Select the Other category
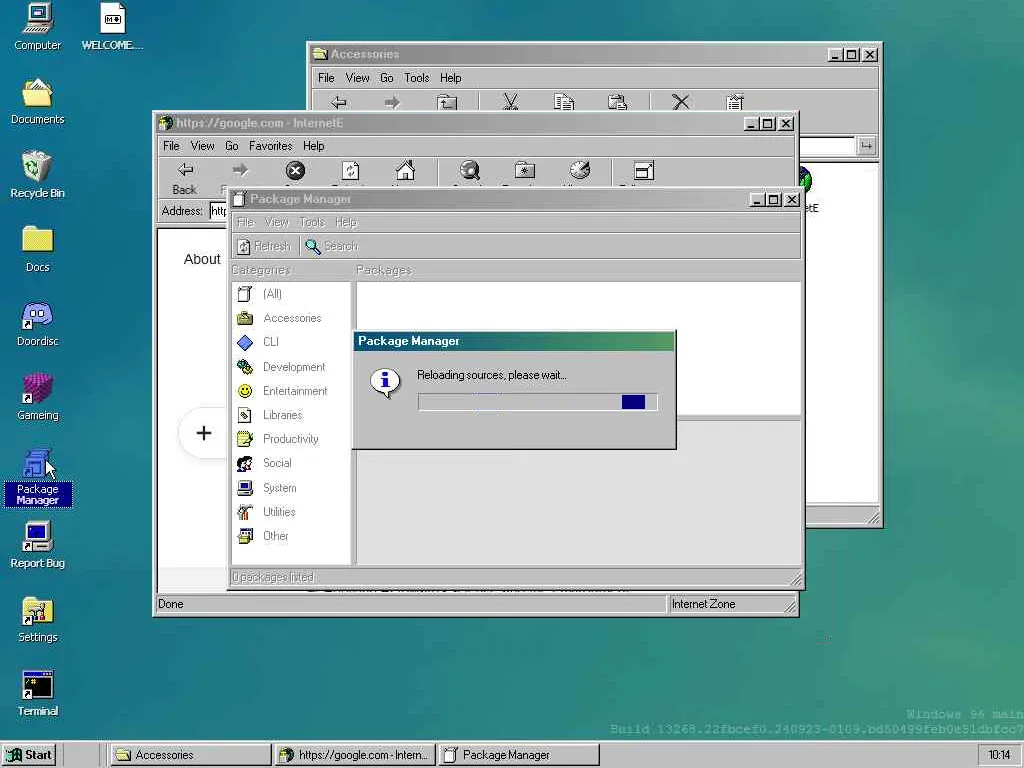 pyautogui.click(x=291, y=536)
